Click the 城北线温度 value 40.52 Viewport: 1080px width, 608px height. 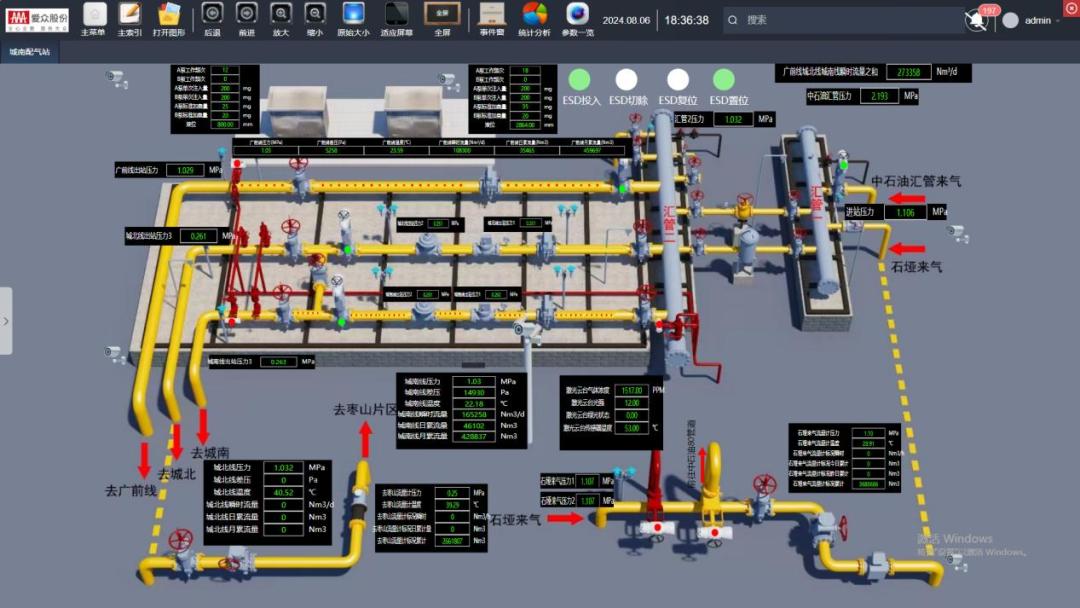click(283, 492)
